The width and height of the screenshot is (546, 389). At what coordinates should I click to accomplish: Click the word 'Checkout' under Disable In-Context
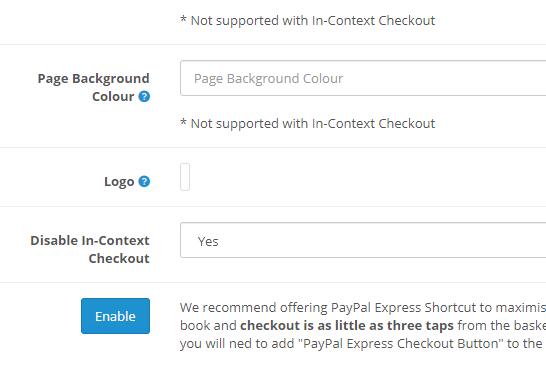[x=119, y=258]
